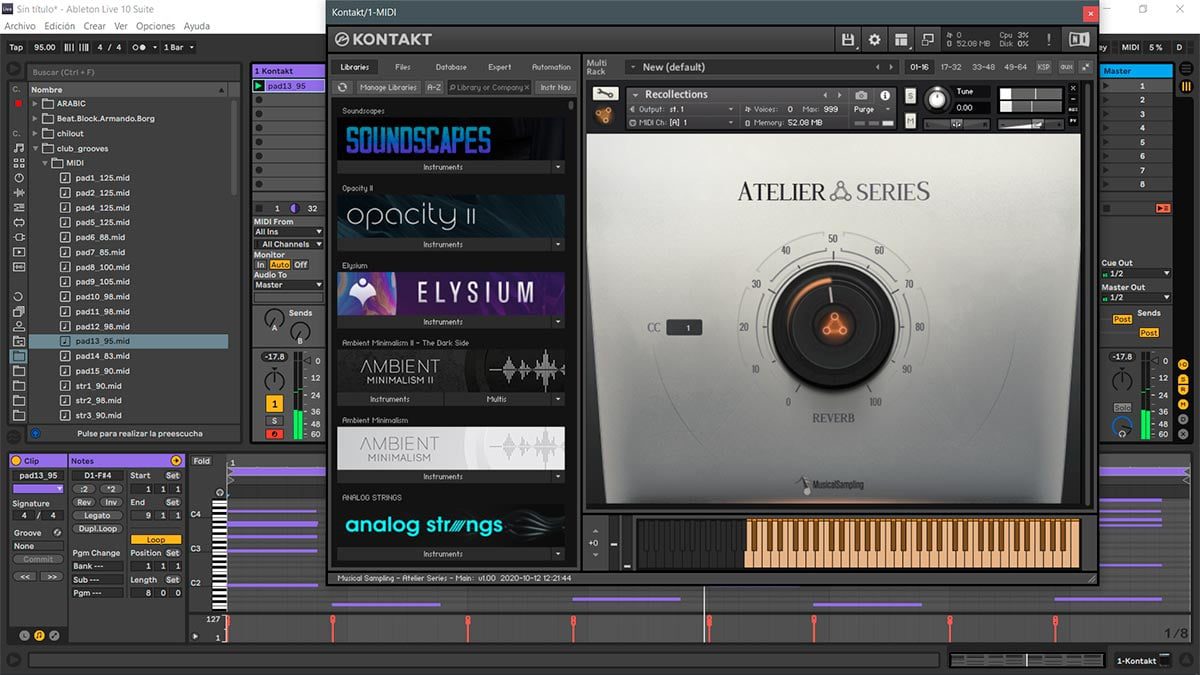The image size is (1200, 675).
Task: Open the MIDI From All Ins dropdown
Action: coord(288,232)
